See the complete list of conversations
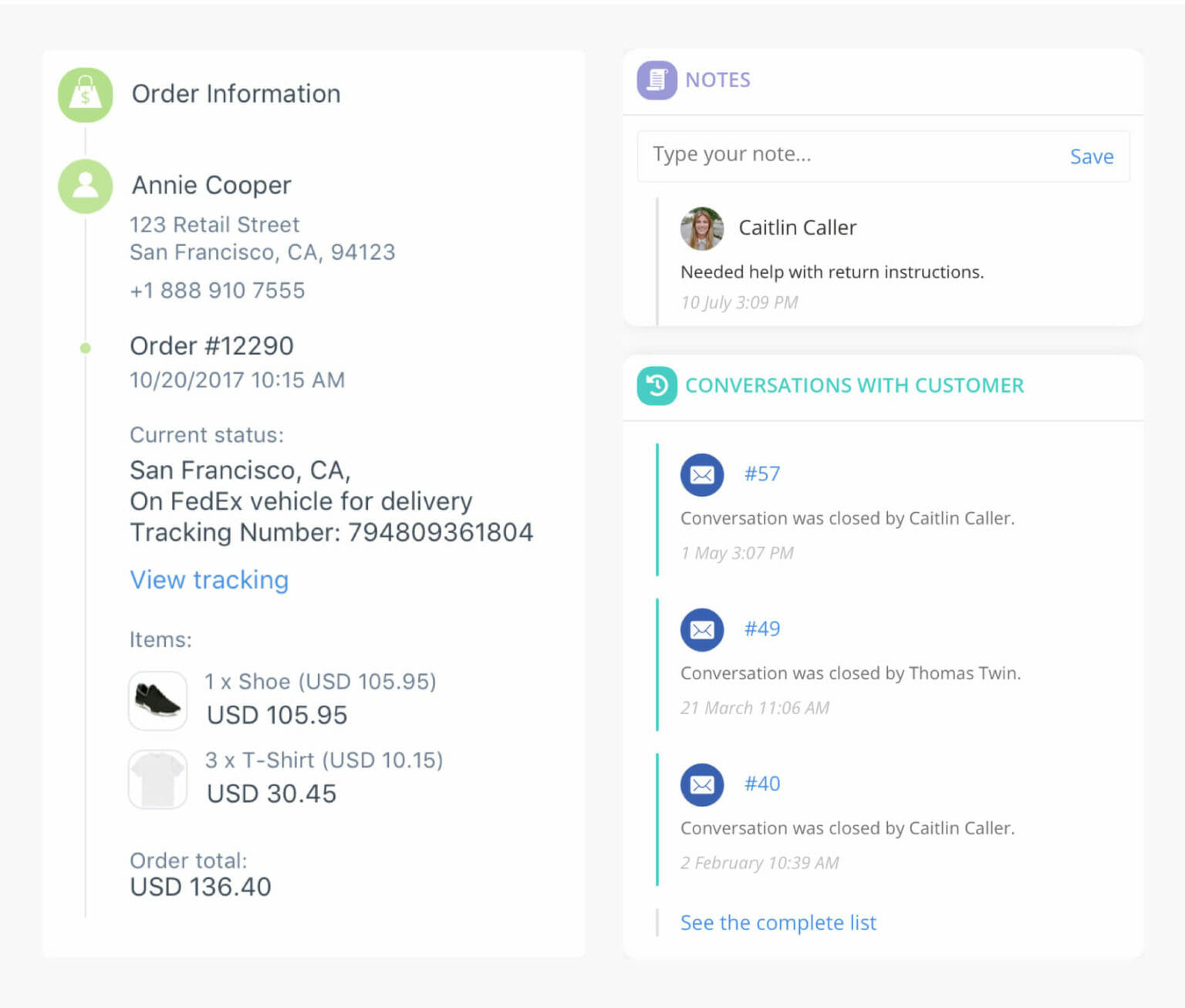The image size is (1185, 1008). (778, 922)
